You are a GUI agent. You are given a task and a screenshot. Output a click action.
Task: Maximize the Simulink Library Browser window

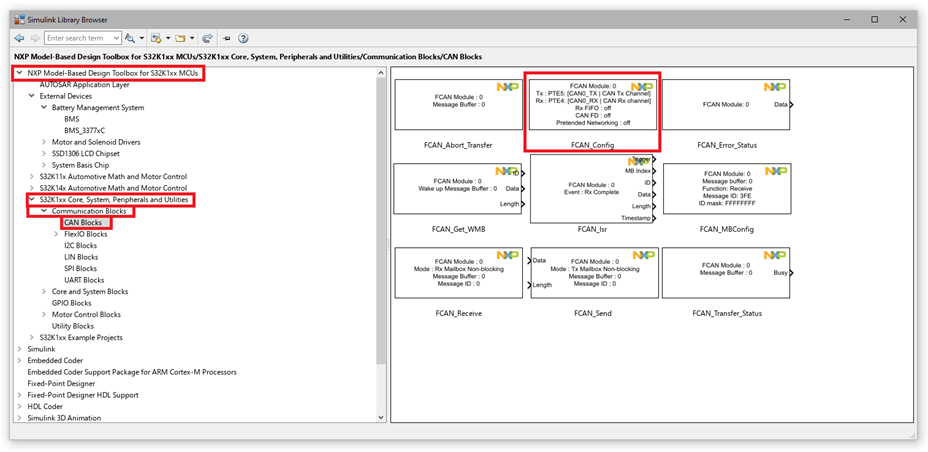[874, 19]
